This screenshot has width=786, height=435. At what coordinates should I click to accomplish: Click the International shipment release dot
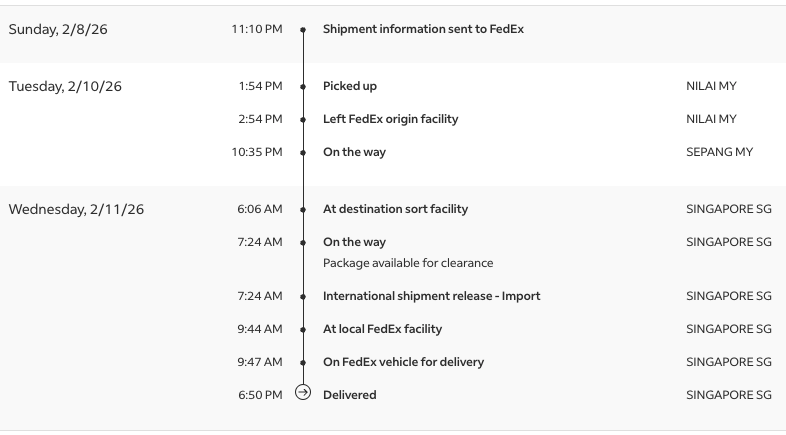pos(303,296)
